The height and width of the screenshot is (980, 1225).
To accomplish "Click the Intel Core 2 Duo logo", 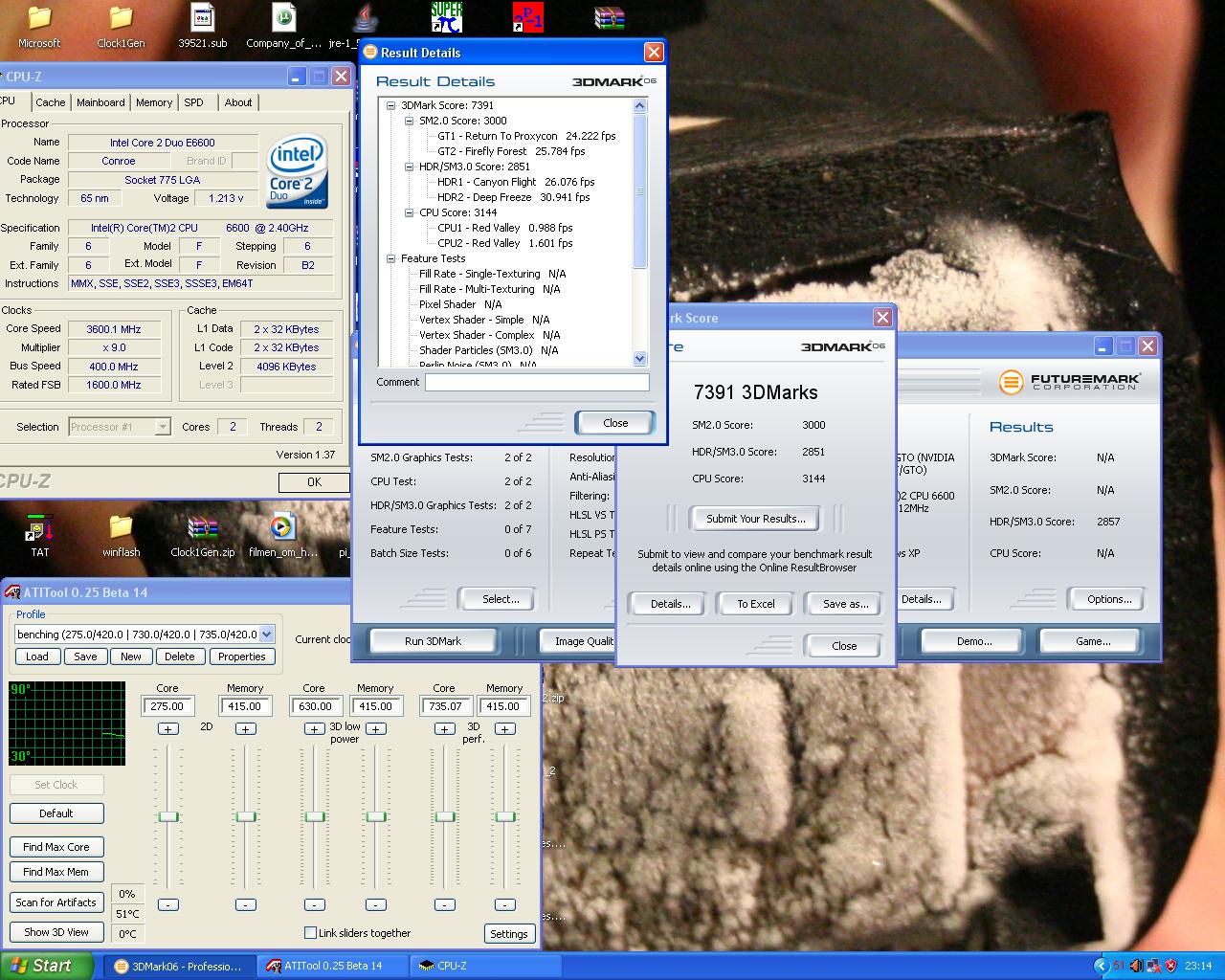I will coord(298,170).
